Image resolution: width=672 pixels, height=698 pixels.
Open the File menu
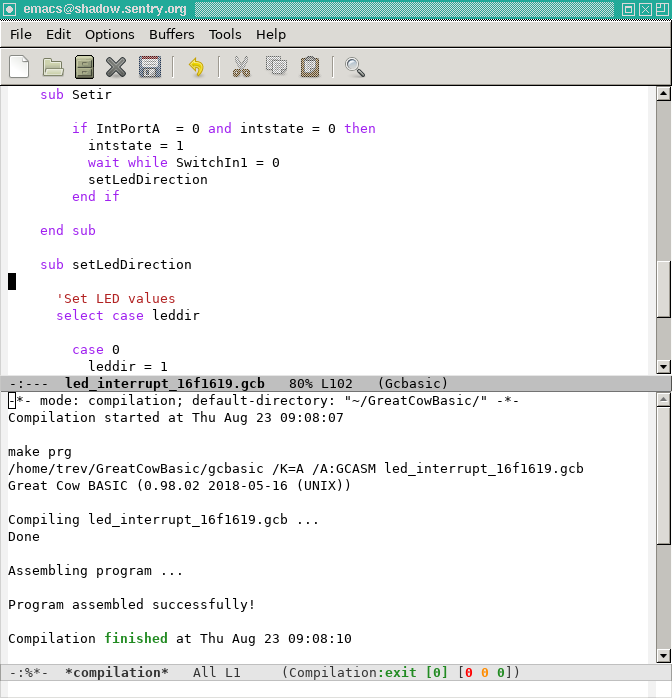pos(21,34)
